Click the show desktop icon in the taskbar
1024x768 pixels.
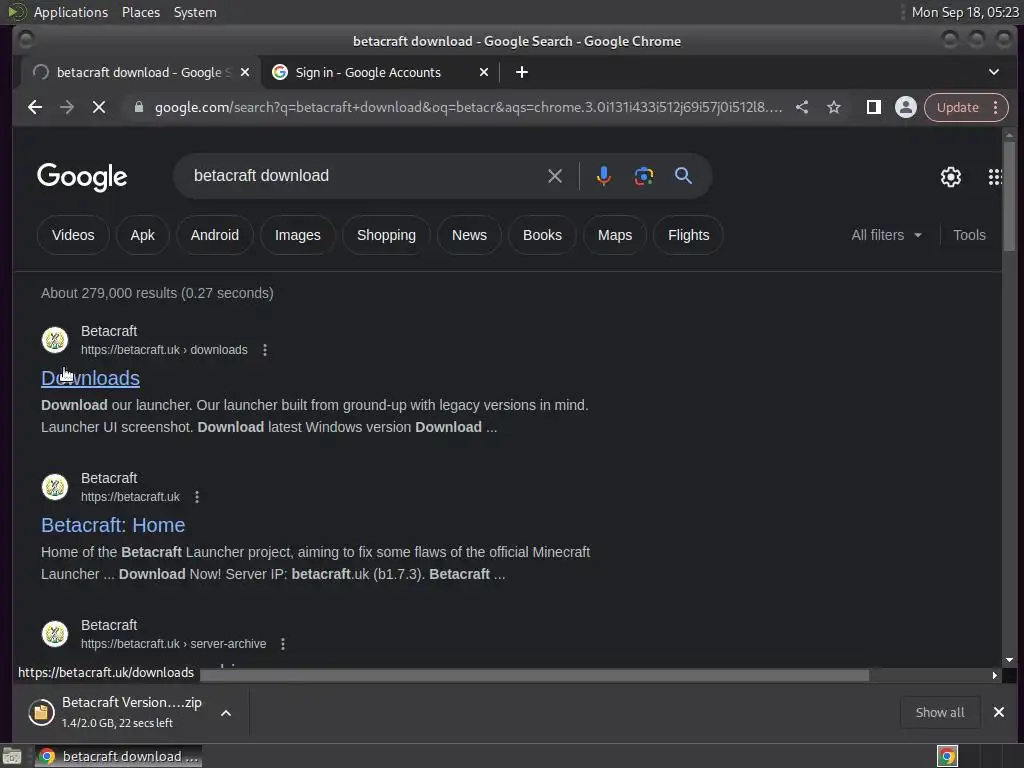[12, 756]
